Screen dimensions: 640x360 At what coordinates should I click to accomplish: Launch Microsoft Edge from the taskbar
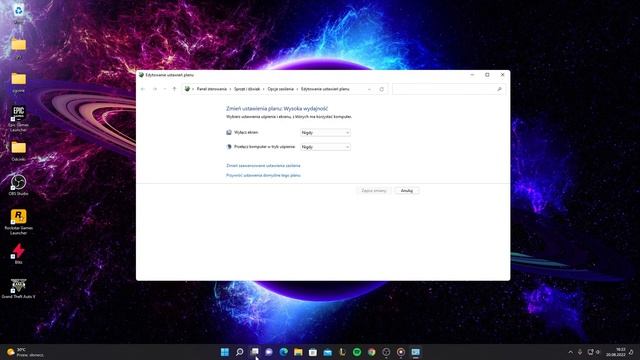[x=284, y=352]
